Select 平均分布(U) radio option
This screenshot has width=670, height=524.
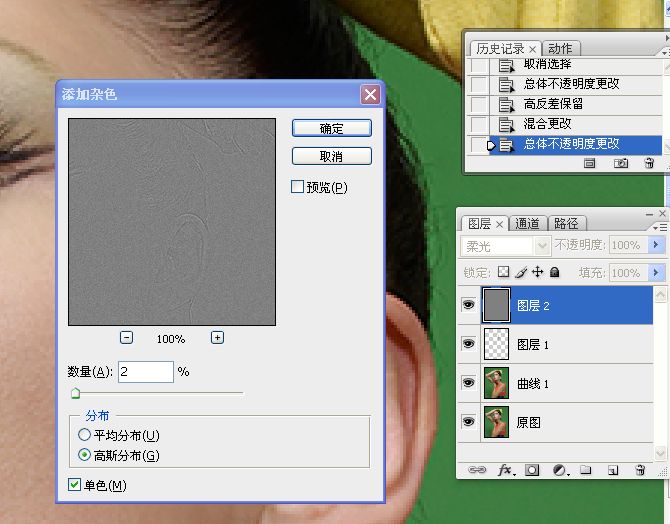click(x=84, y=435)
